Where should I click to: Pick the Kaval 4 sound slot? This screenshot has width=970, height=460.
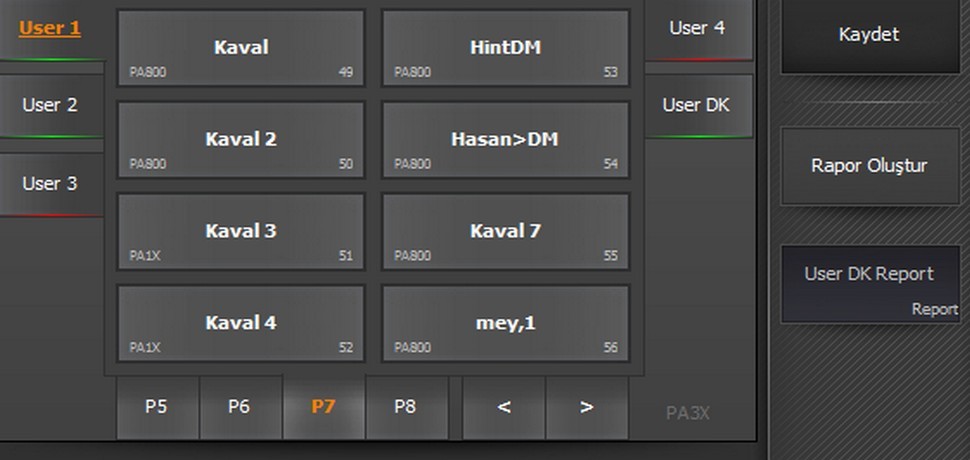click(241, 324)
